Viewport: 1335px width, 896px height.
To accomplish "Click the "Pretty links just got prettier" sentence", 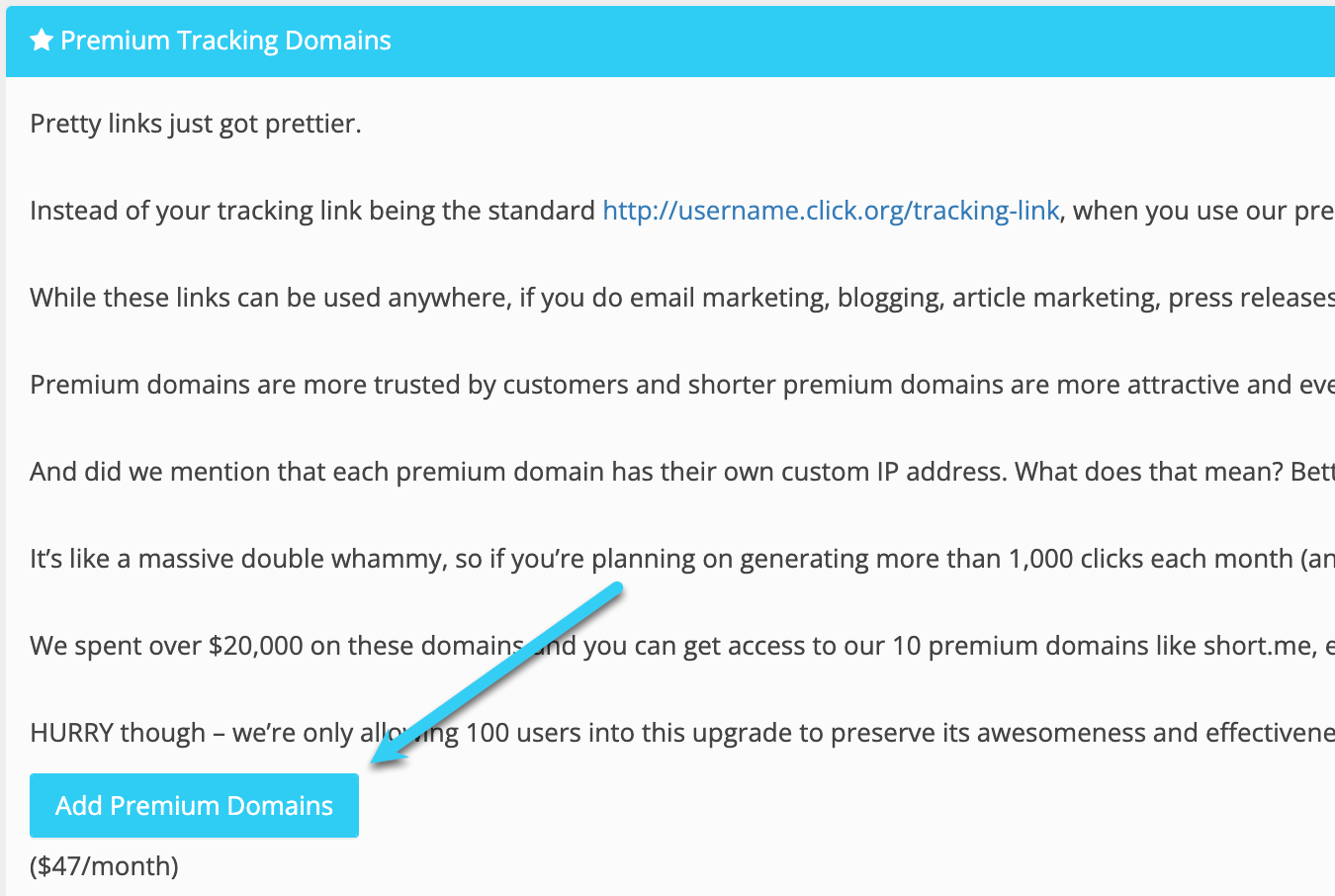I will 196,124.
